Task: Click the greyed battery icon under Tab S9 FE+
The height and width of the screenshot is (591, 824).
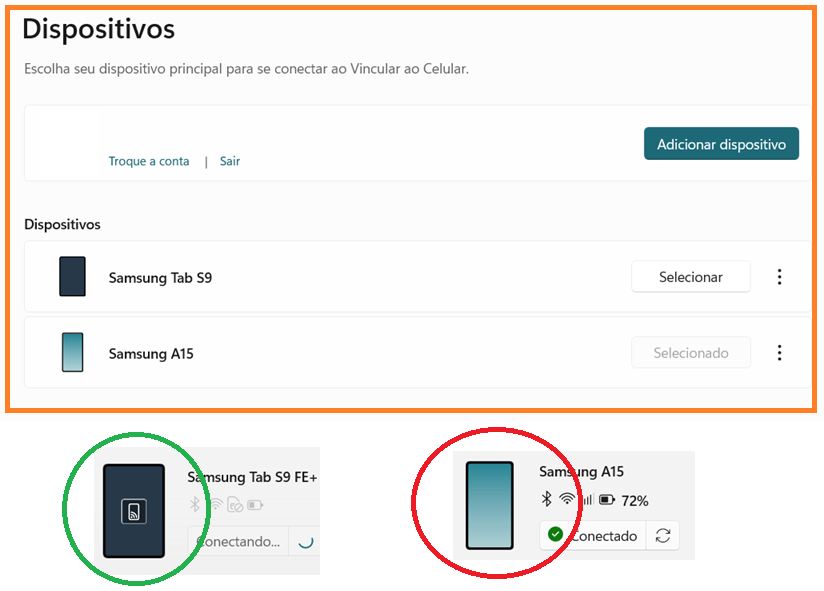Action: (255, 505)
